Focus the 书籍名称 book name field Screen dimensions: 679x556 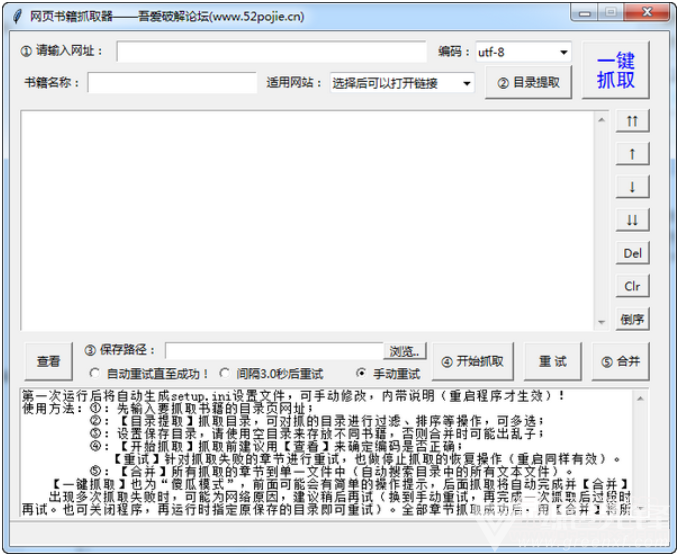[172, 83]
